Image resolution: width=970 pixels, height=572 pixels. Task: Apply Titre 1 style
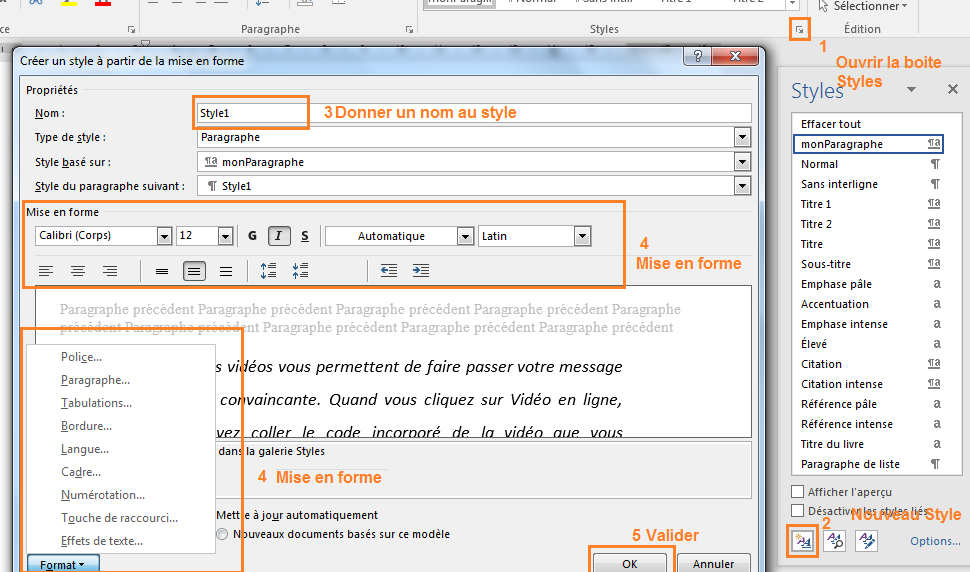point(869,204)
